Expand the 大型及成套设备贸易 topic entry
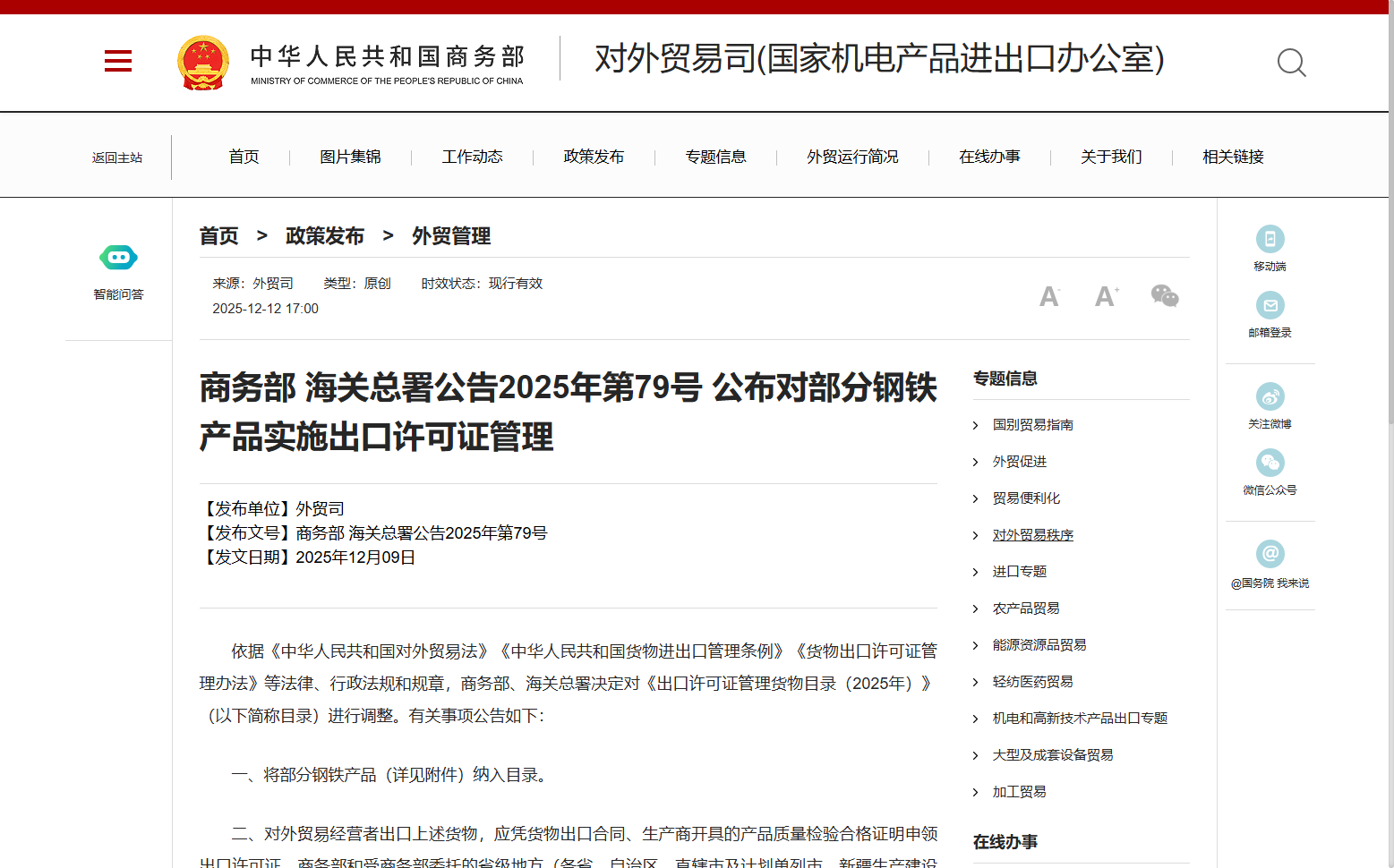Image resolution: width=1394 pixels, height=868 pixels. 1054,754
